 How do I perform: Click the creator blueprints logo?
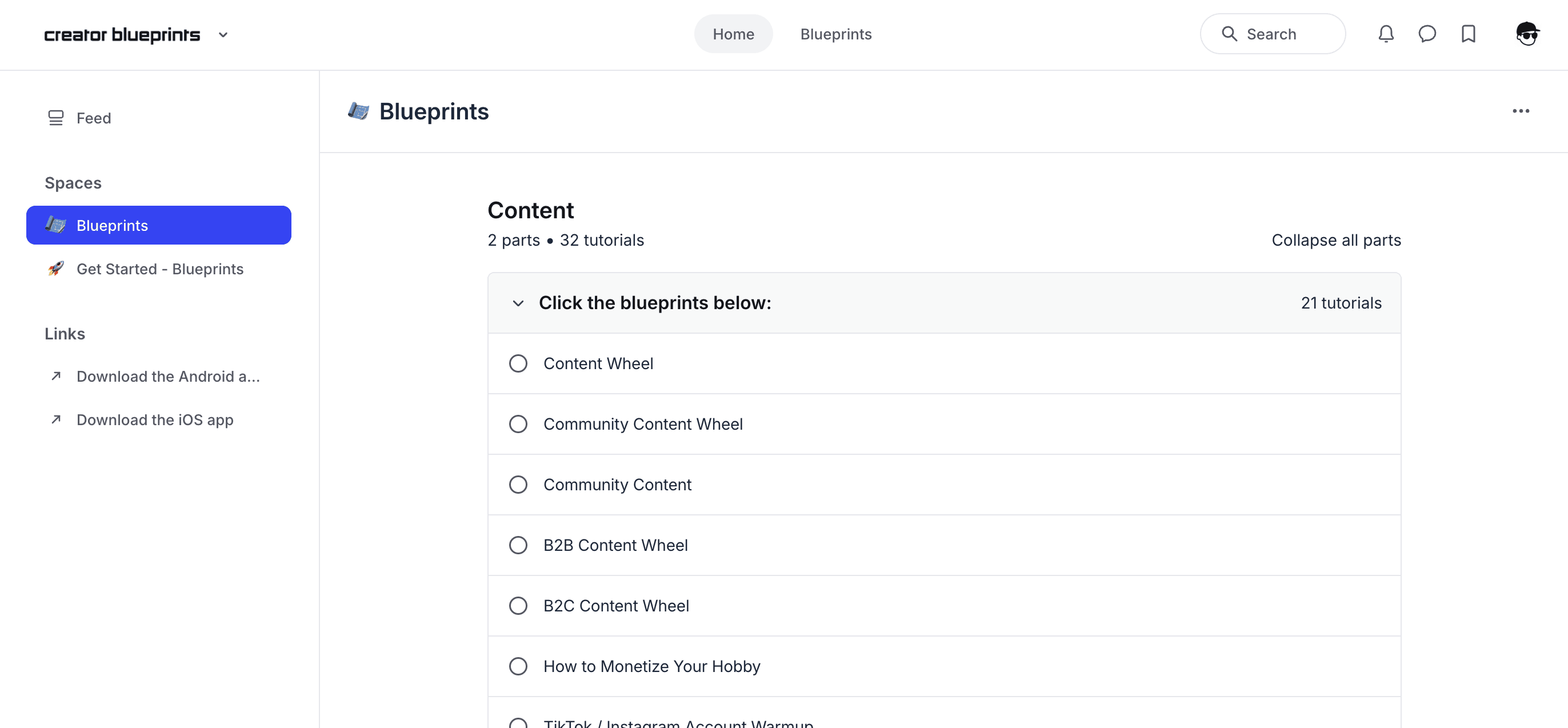pyautogui.click(x=122, y=35)
